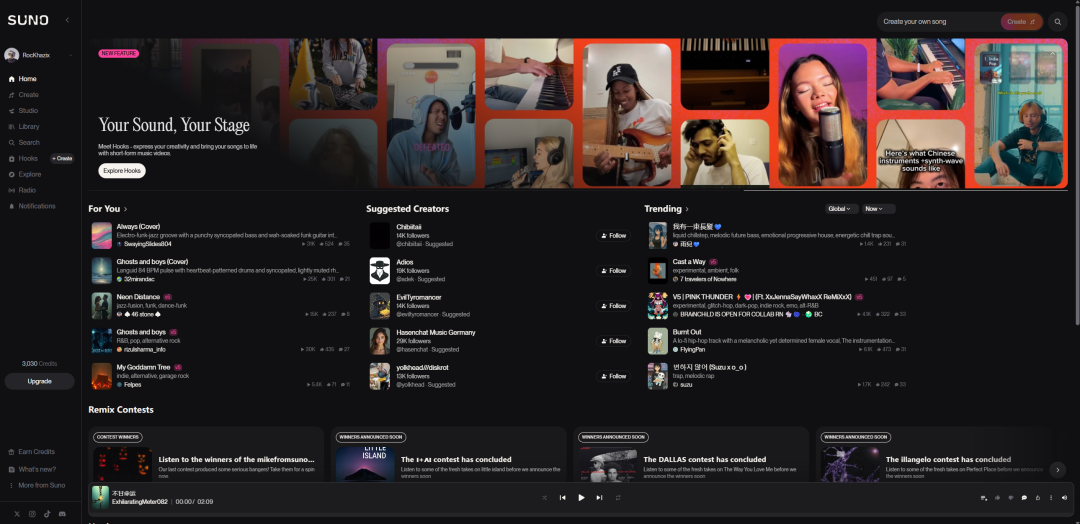Open the now-playing song cover in player

[101, 497]
